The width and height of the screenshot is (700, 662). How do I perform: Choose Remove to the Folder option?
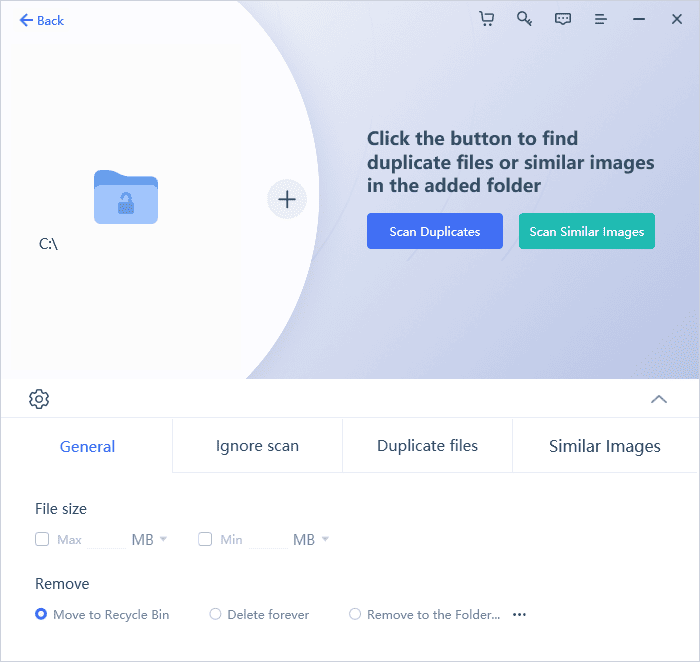point(355,615)
